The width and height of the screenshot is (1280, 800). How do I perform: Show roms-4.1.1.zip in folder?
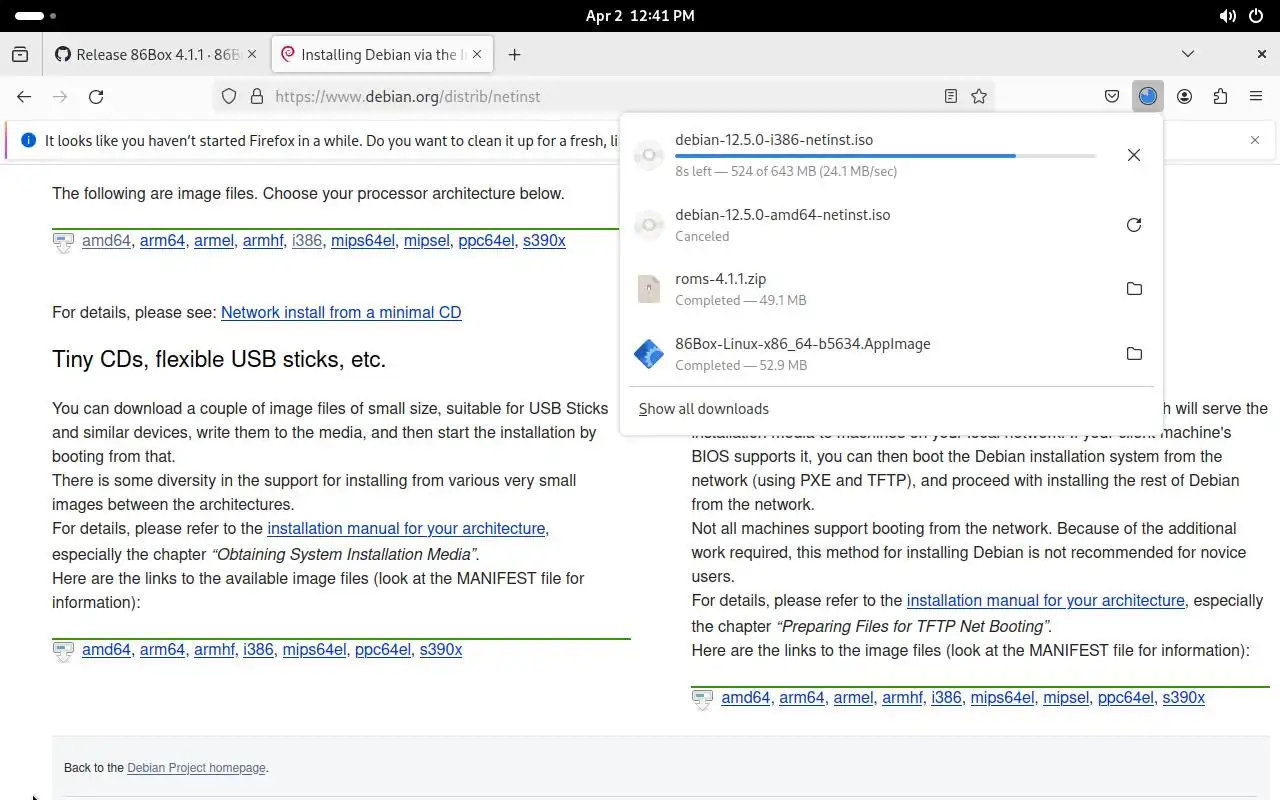click(x=1134, y=289)
